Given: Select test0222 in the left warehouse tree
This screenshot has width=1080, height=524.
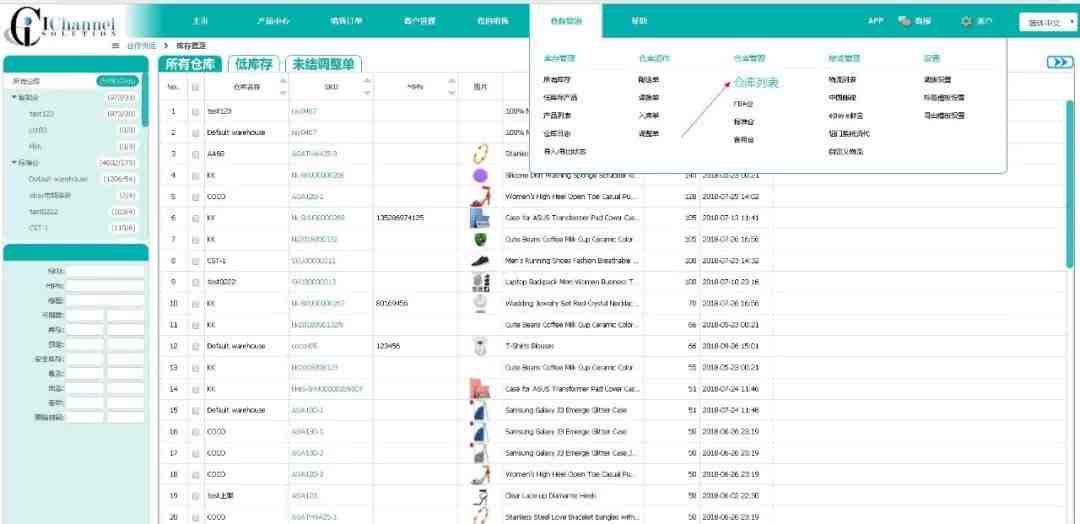Looking at the screenshot, I should click(x=43, y=212).
